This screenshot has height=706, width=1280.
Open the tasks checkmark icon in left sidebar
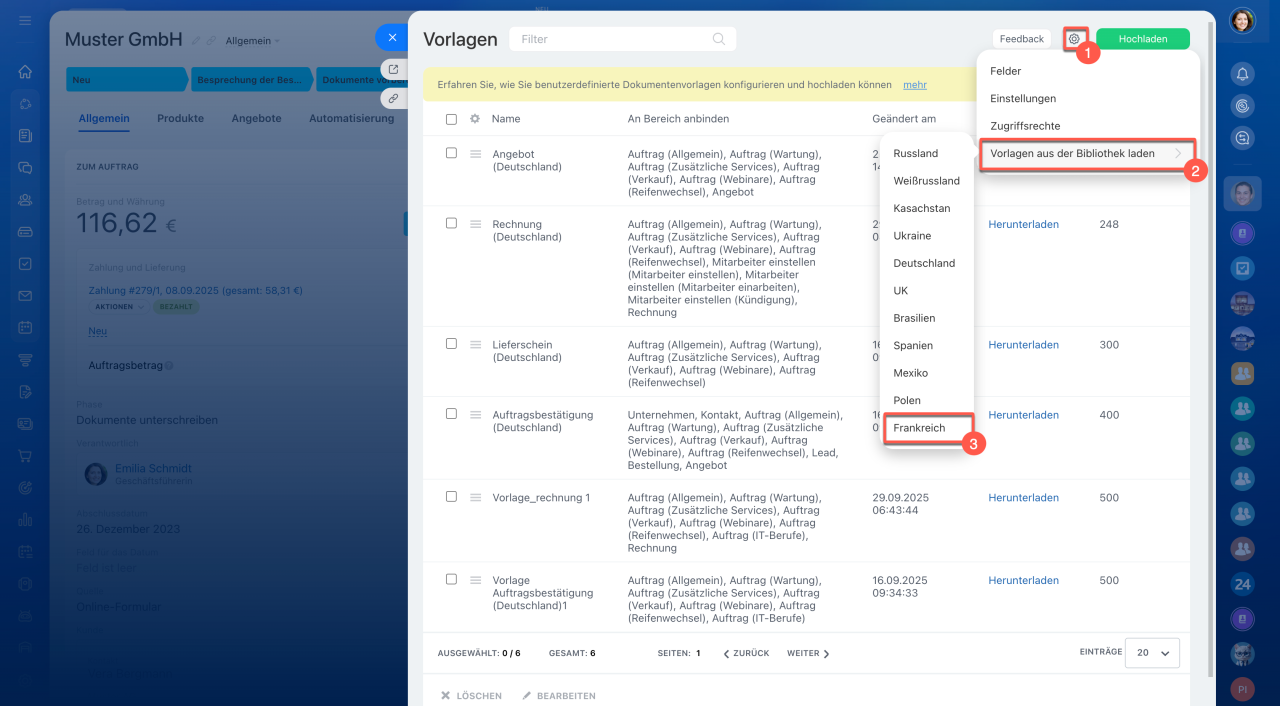click(x=25, y=264)
